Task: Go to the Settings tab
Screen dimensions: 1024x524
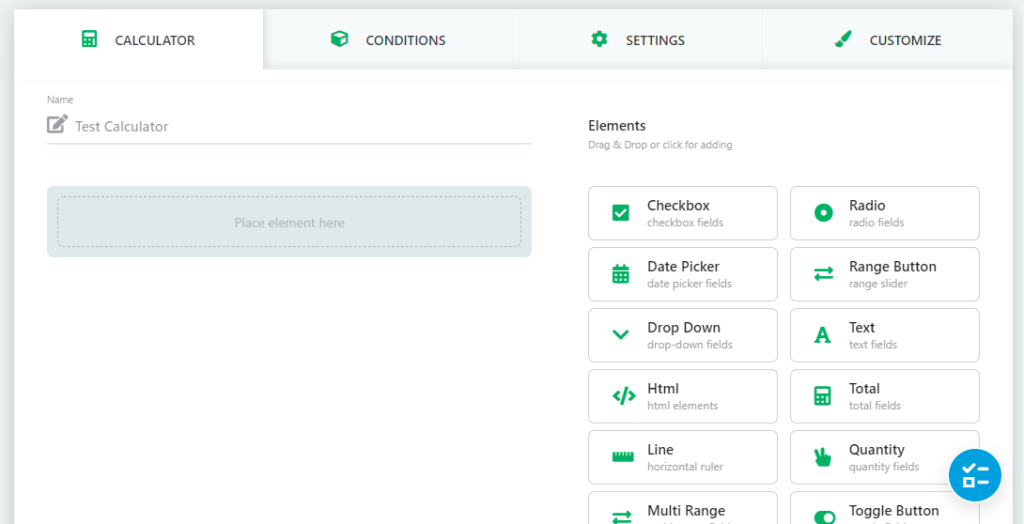Action: pyautogui.click(x=637, y=40)
